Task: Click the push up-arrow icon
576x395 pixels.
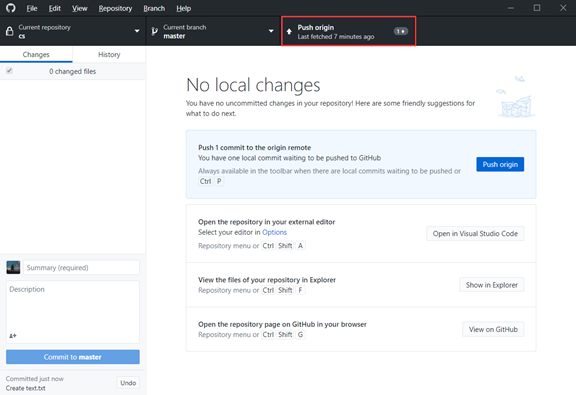Action: 289,32
